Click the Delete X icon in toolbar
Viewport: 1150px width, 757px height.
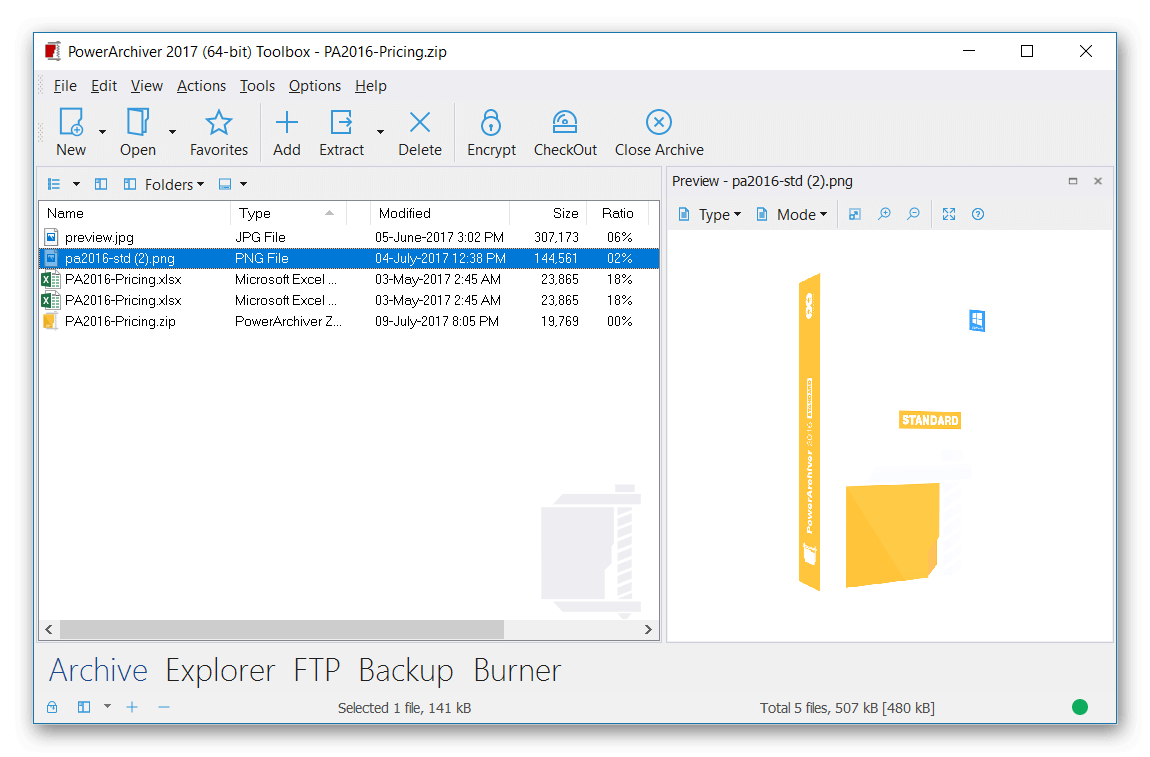(x=420, y=123)
